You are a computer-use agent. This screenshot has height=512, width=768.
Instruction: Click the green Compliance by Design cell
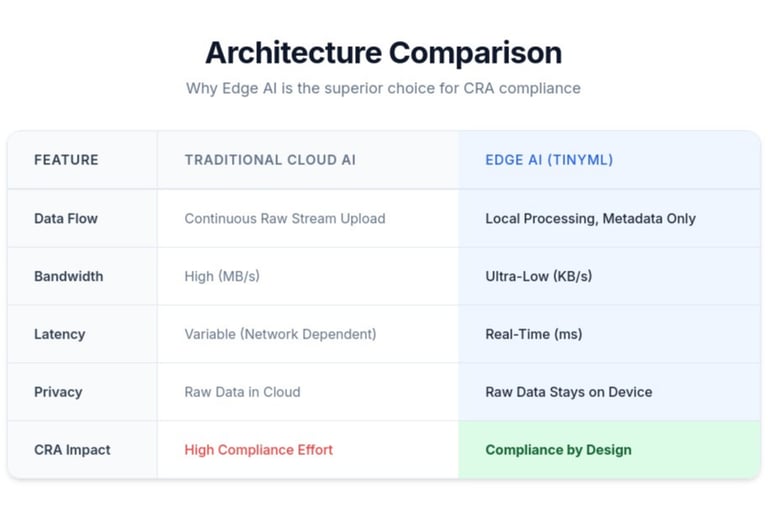click(x=558, y=450)
